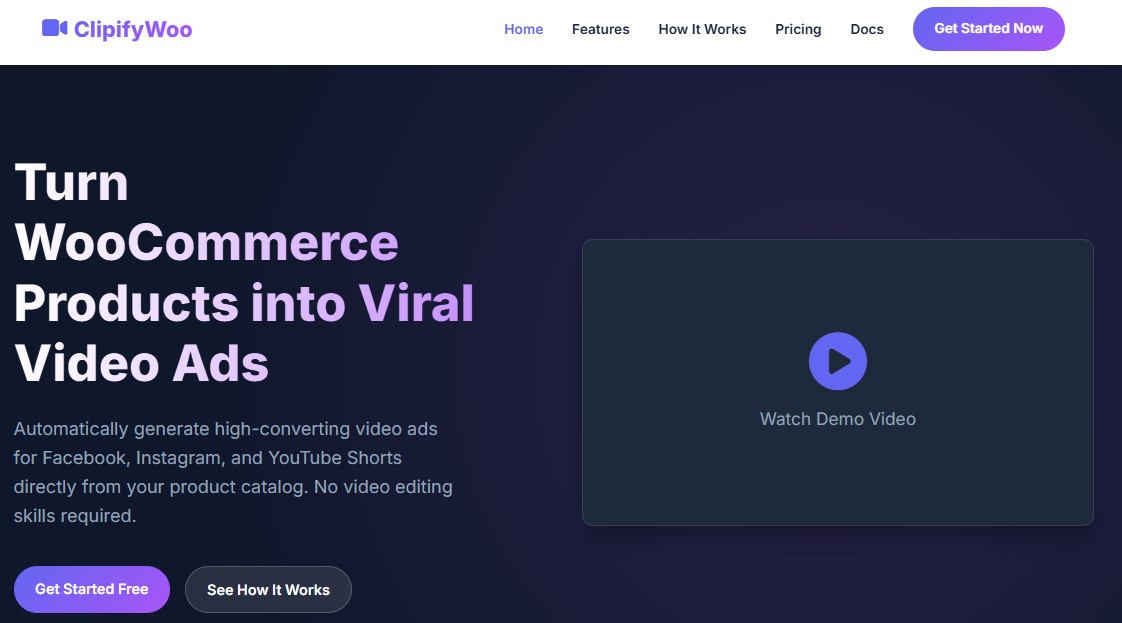This screenshot has height=623, width=1122.
Task: Click the purple word Viral in the headline
Action: point(415,303)
